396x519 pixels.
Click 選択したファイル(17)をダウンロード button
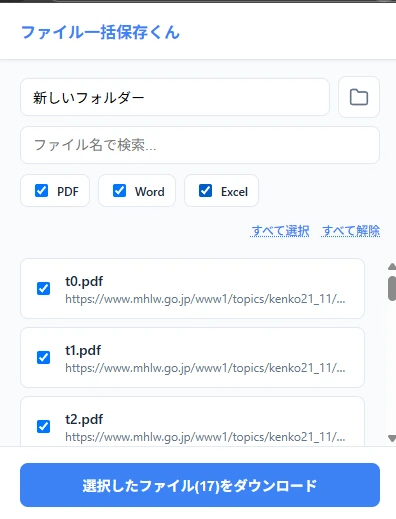click(x=200, y=485)
